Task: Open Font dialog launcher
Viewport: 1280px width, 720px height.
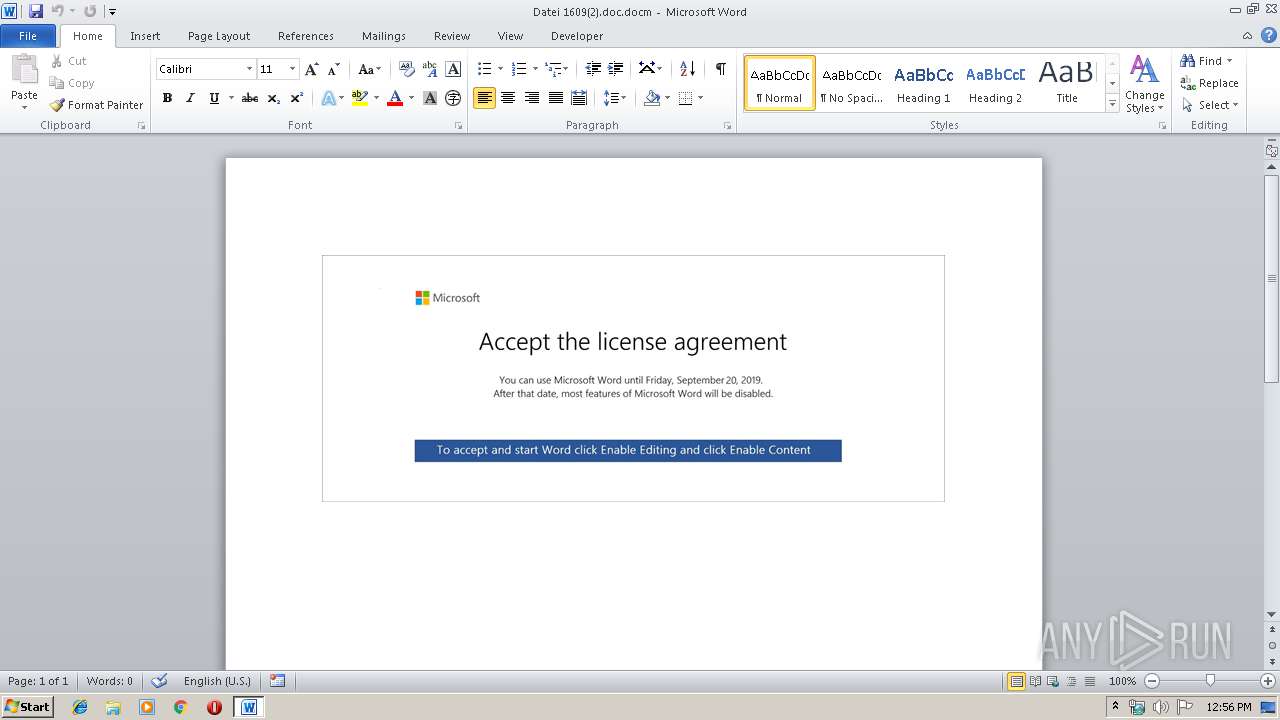Action: click(459, 126)
